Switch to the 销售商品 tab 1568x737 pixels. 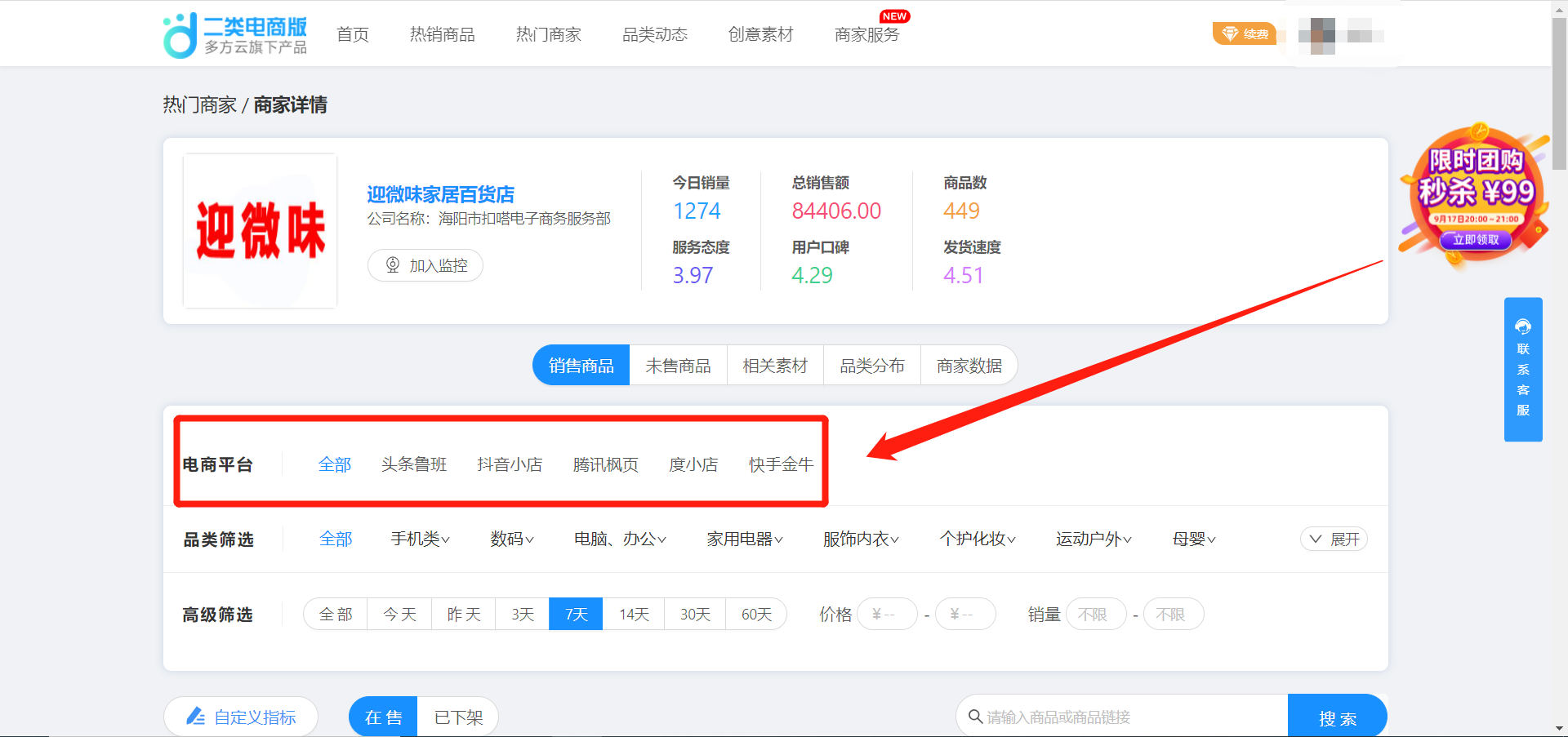581,366
